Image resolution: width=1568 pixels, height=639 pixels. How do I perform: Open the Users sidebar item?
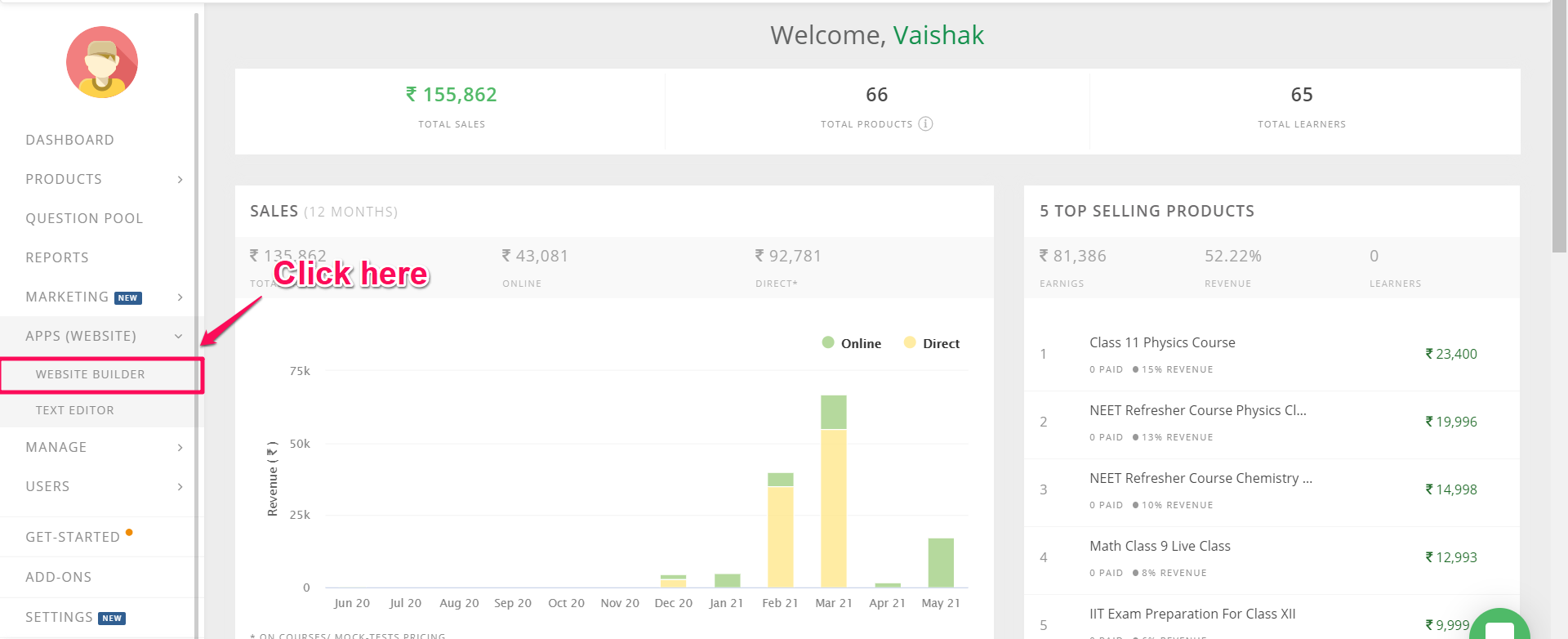click(x=47, y=486)
